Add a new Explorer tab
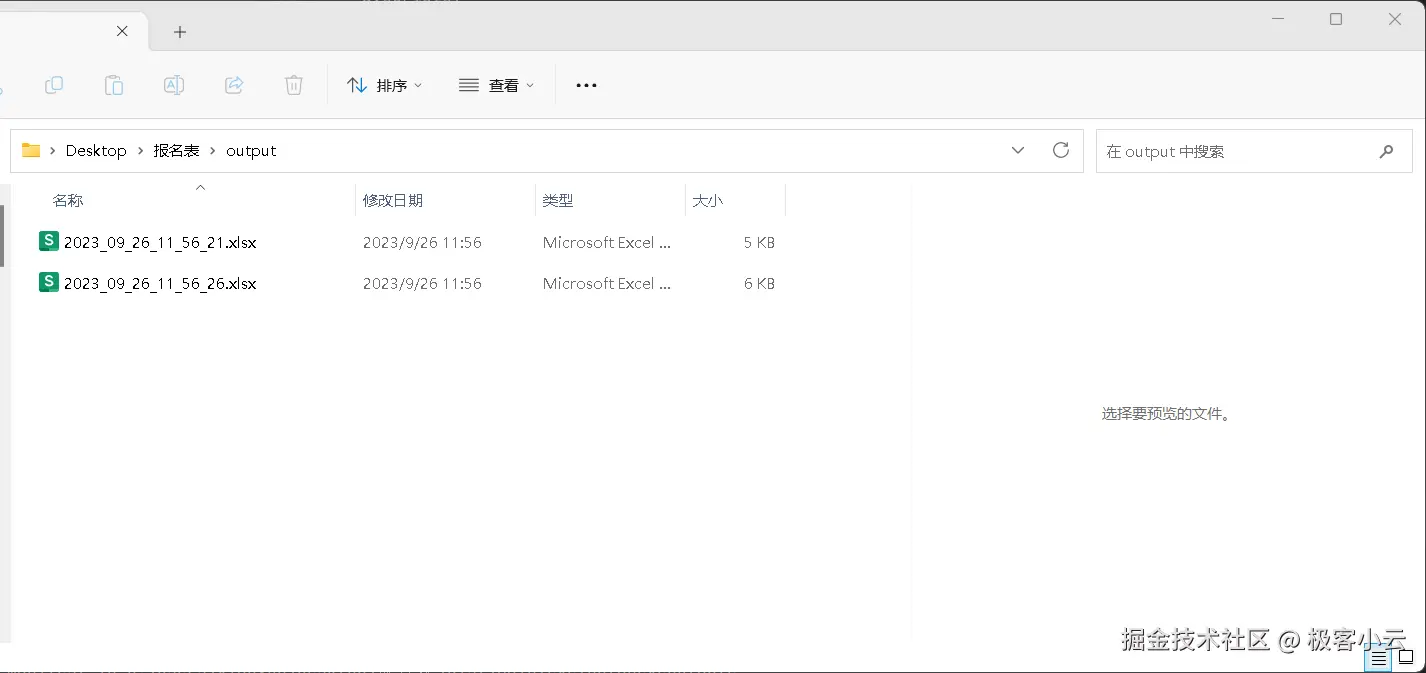The image size is (1426, 673). click(x=180, y=32)
